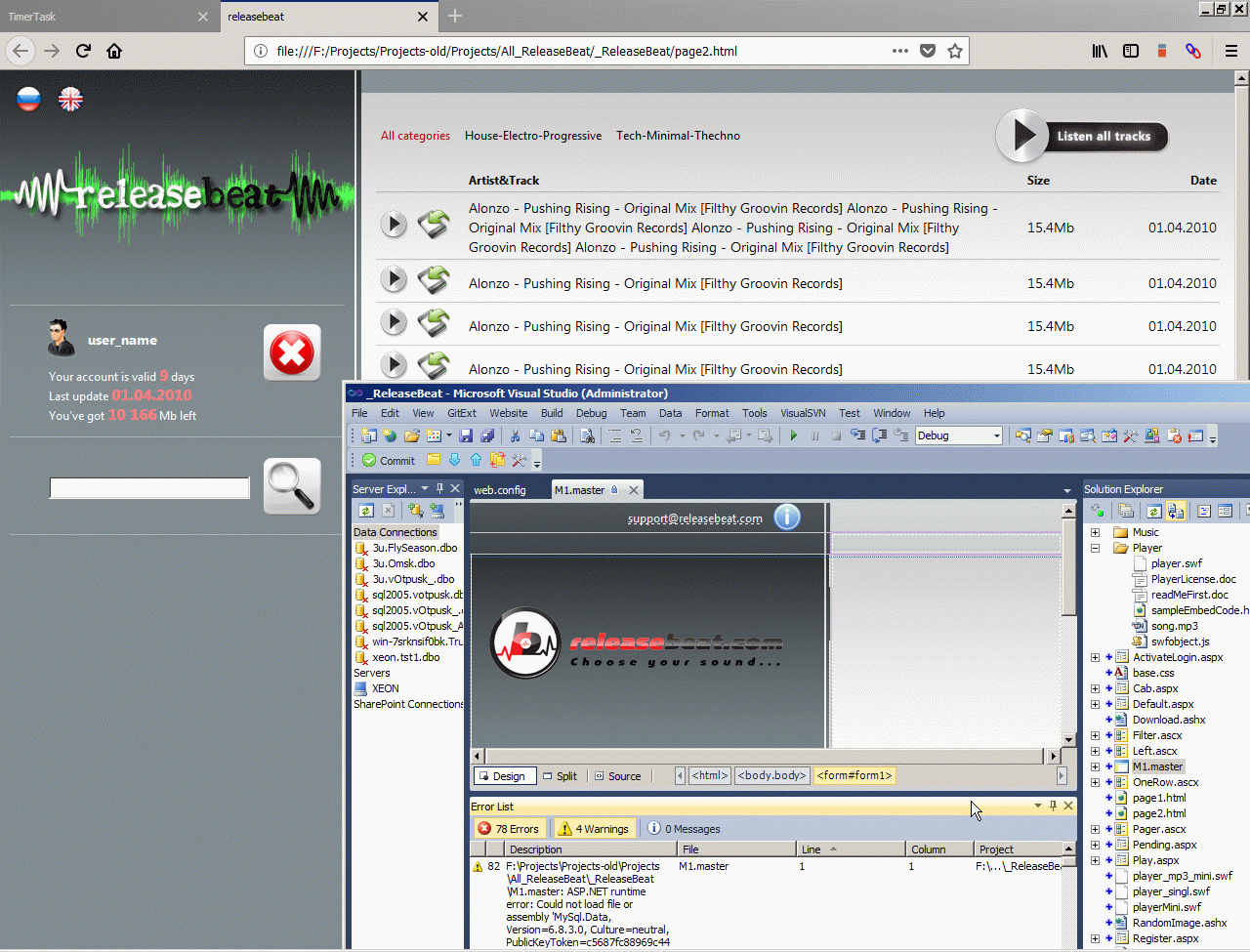Play the first multi-line Alonzo track
This screenshot has width=1250, height=952.
pyautogui.click(x=394, y=225)
